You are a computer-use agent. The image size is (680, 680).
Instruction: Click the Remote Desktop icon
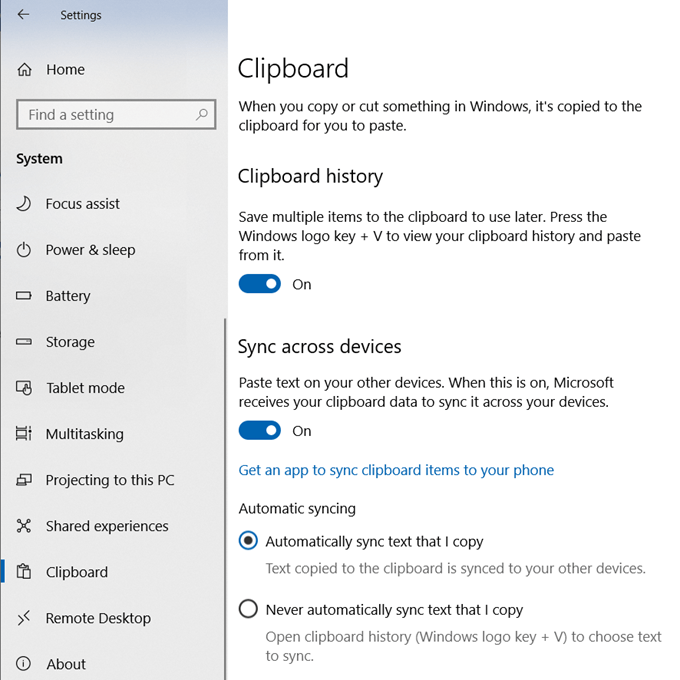24,618
